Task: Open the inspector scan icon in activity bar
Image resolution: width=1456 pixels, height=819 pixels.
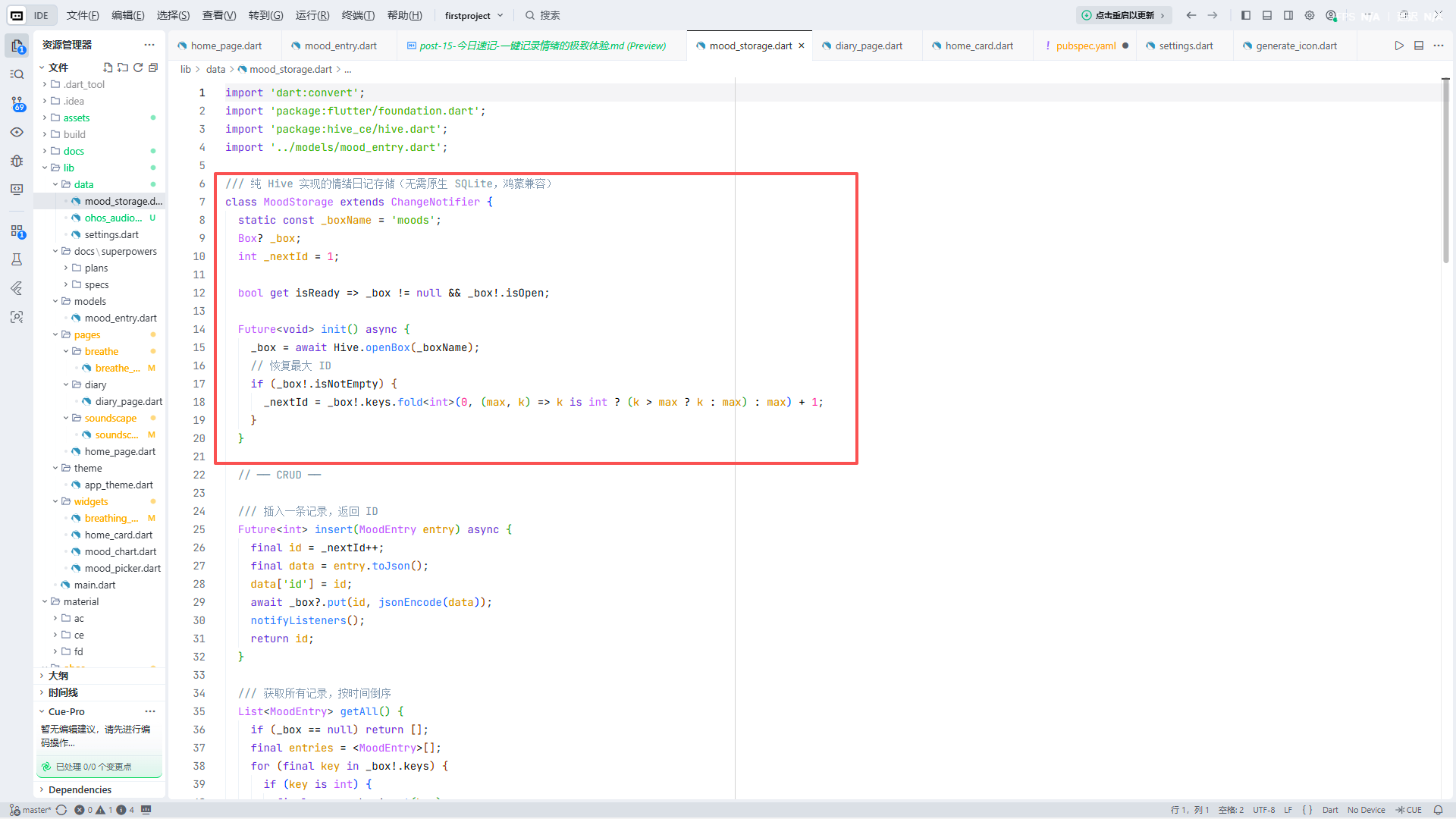Action: point(17,317)
